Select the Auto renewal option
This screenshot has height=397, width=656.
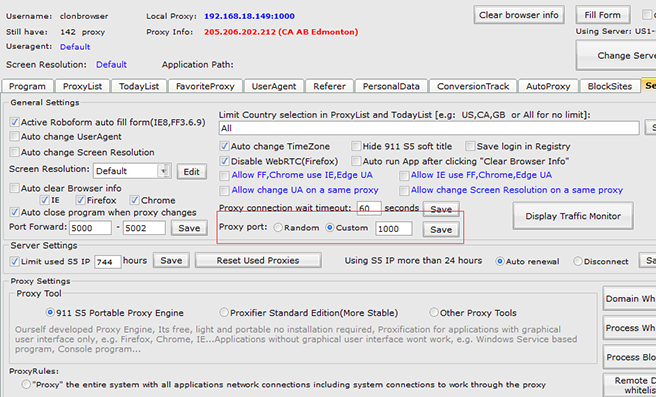[x=500, y=261]
